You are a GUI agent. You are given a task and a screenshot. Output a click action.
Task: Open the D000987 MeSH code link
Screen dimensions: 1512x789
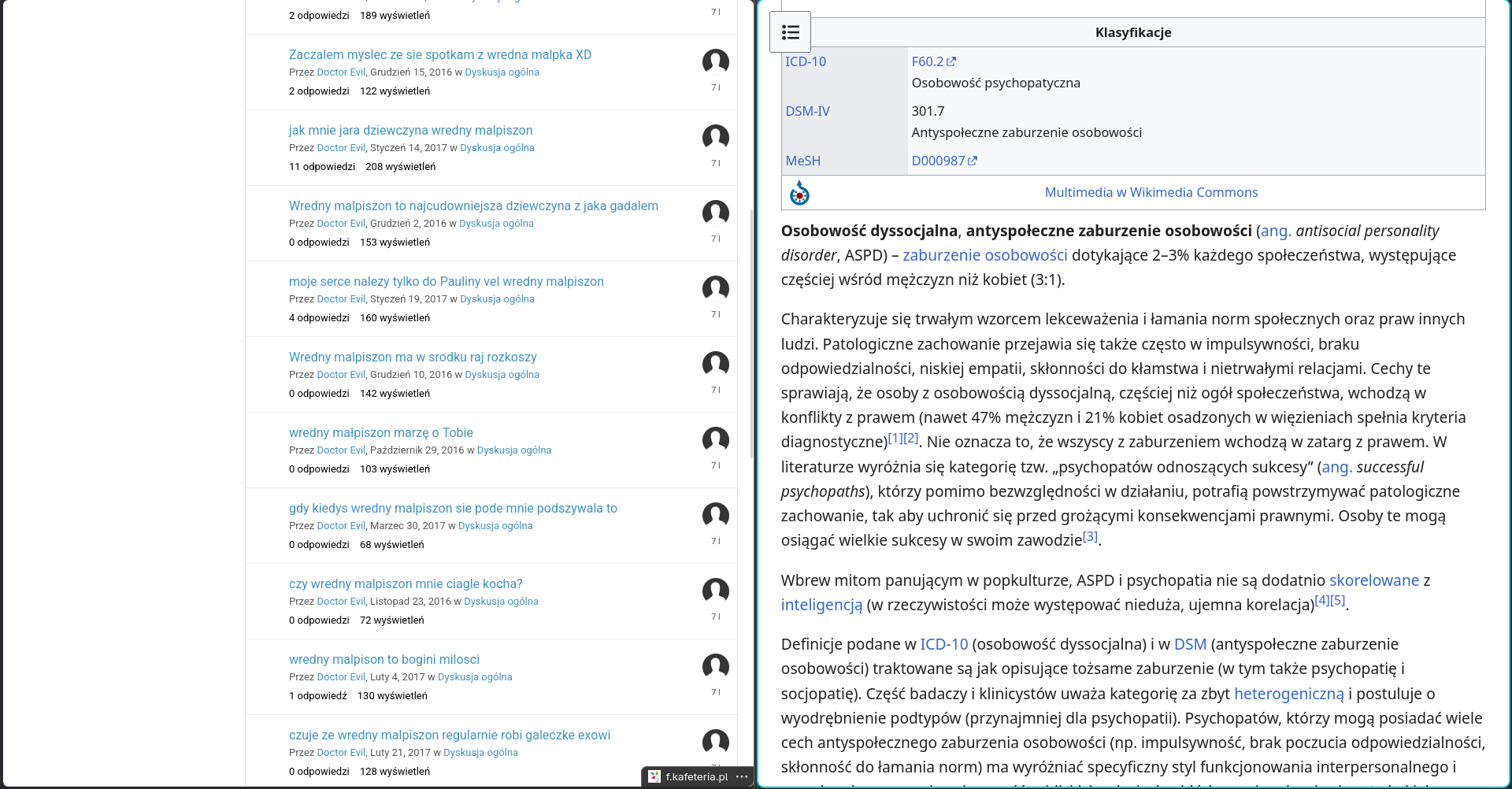938,161
